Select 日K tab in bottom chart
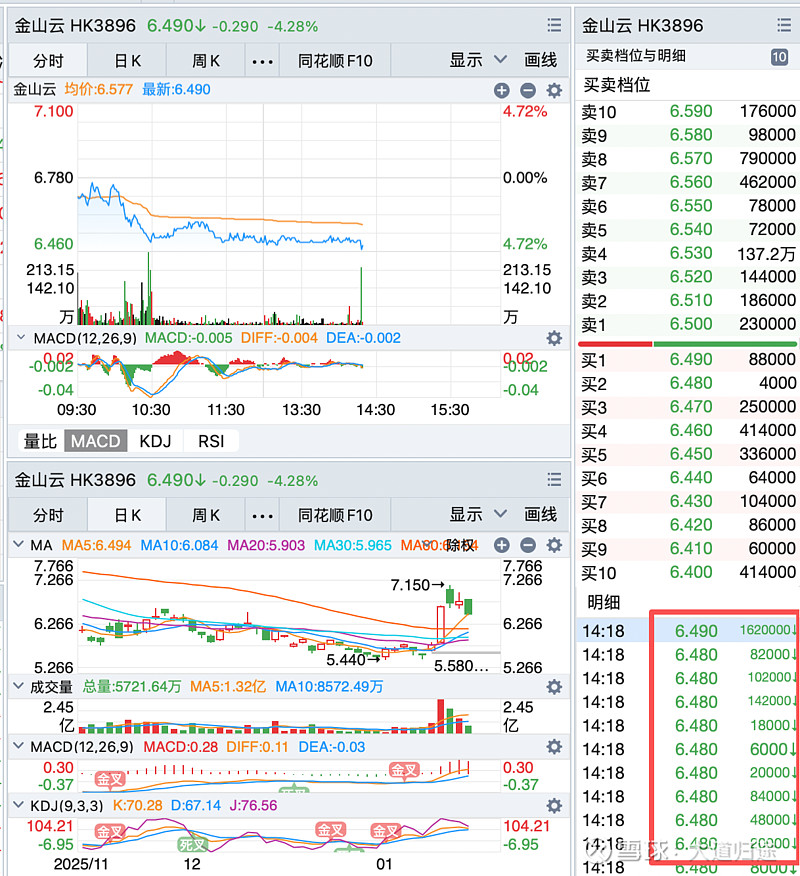Screen dimensions: 800x876 (127, 515)
